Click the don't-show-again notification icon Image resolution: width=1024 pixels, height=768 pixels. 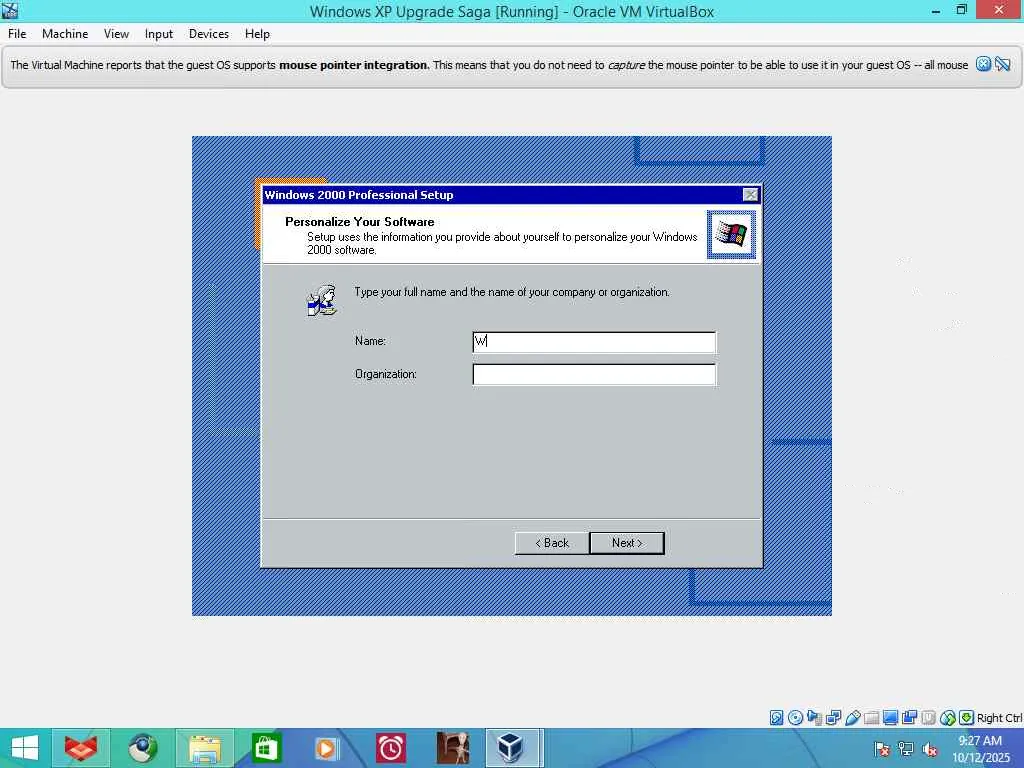tap(1003, 64)
